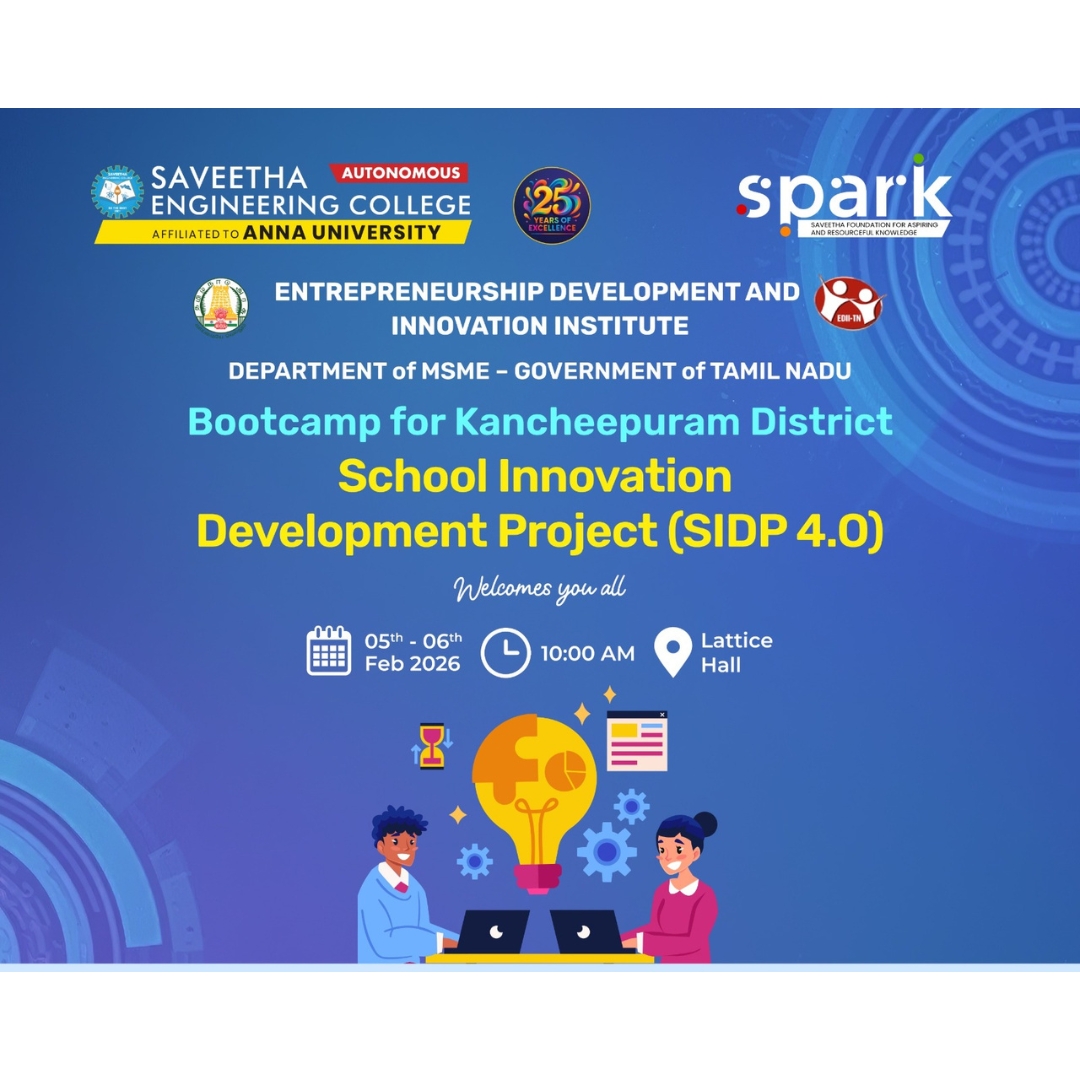Click the clock icon beside 10:00 AM

(505, 653)
